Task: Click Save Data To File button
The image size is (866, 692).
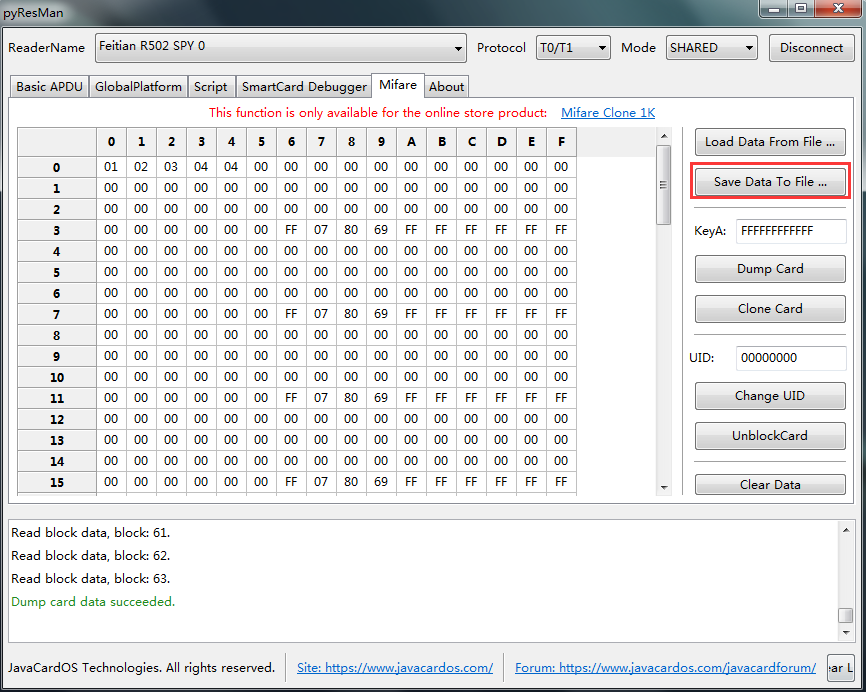Action: [x=769, y=182]
